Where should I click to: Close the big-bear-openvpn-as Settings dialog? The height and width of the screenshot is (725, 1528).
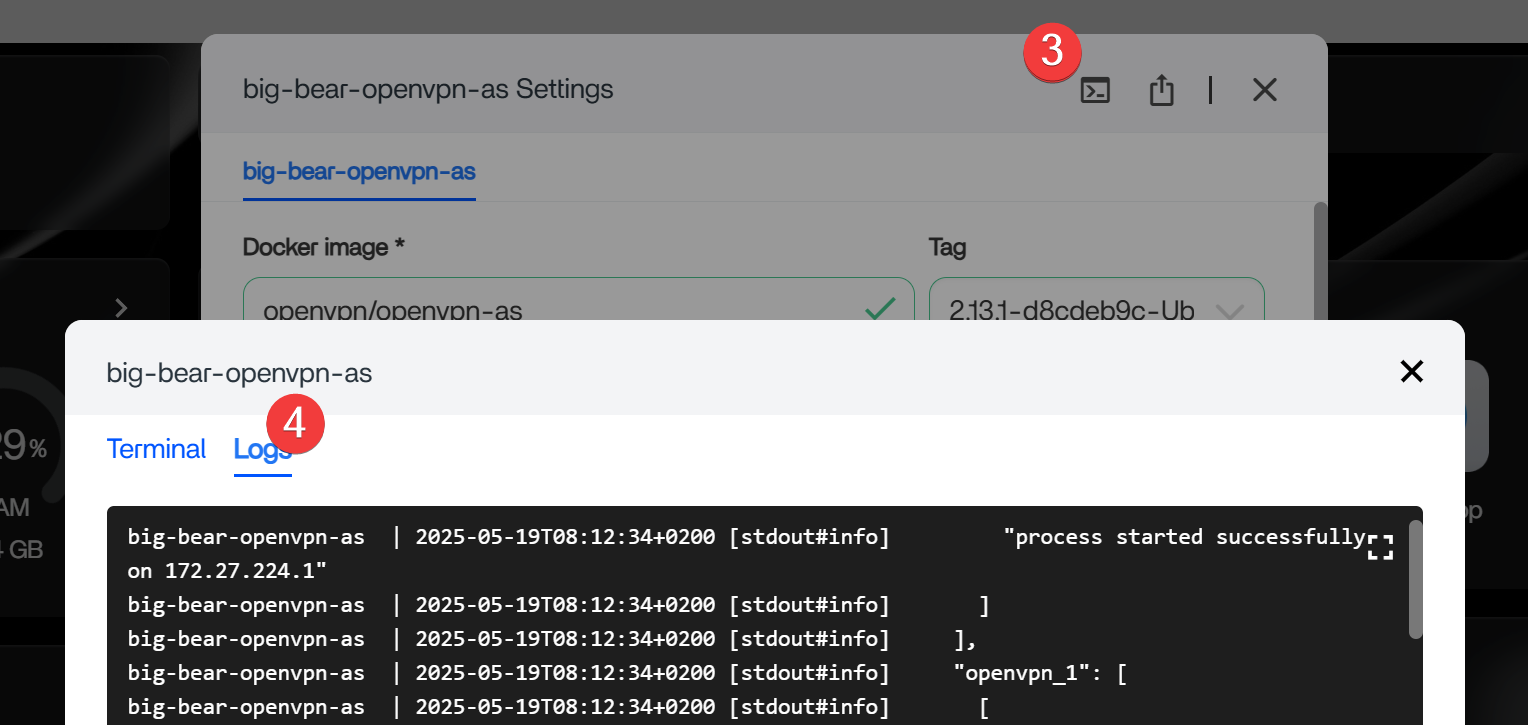coord(1265,90)
